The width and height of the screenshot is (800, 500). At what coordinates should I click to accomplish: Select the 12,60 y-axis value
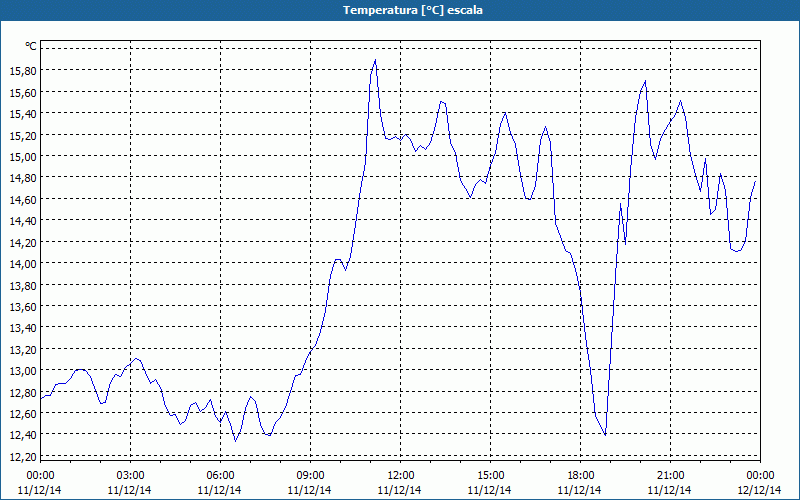pos(23,414)
